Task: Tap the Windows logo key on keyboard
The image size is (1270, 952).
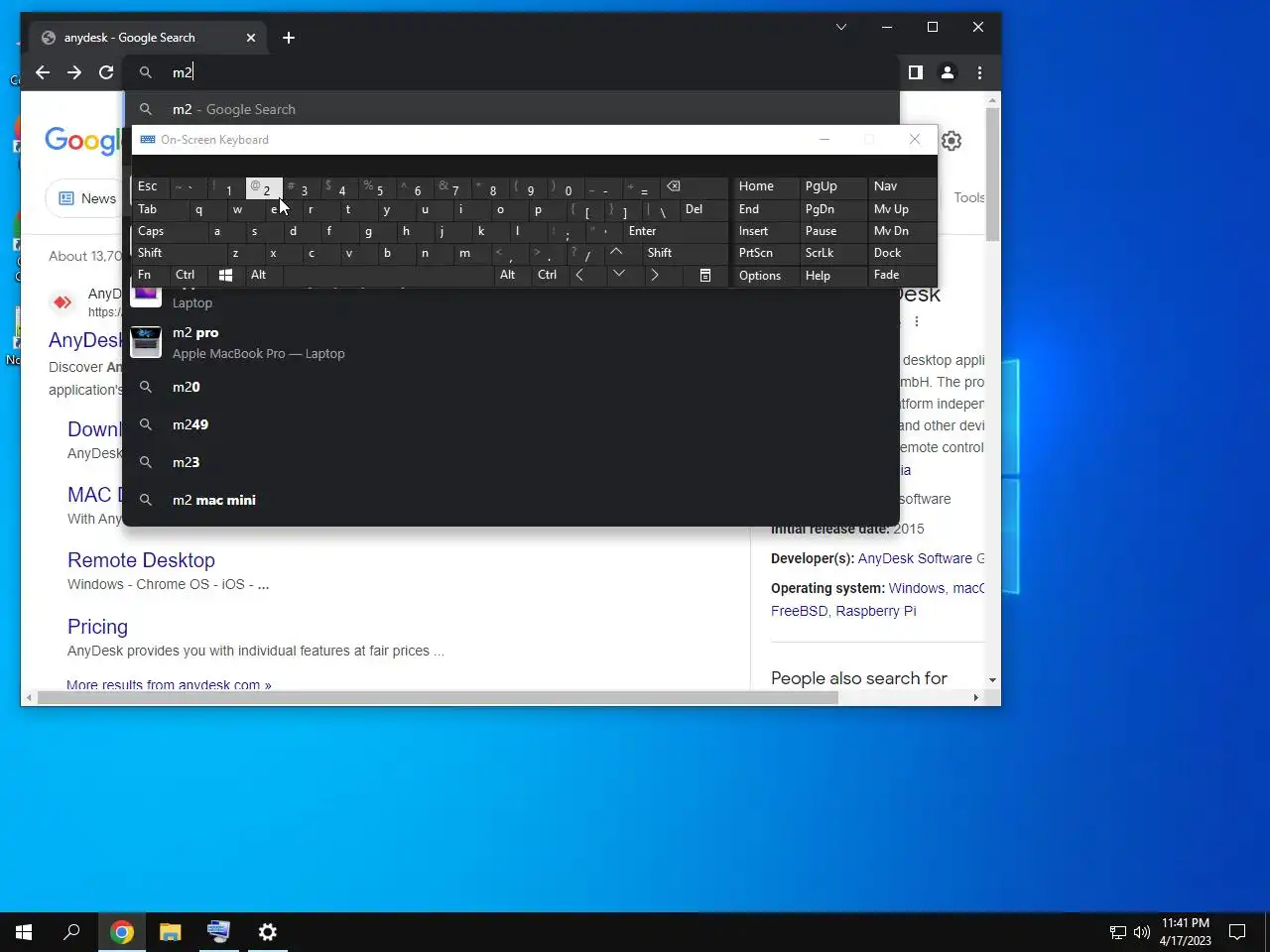Action: [225, 275]
